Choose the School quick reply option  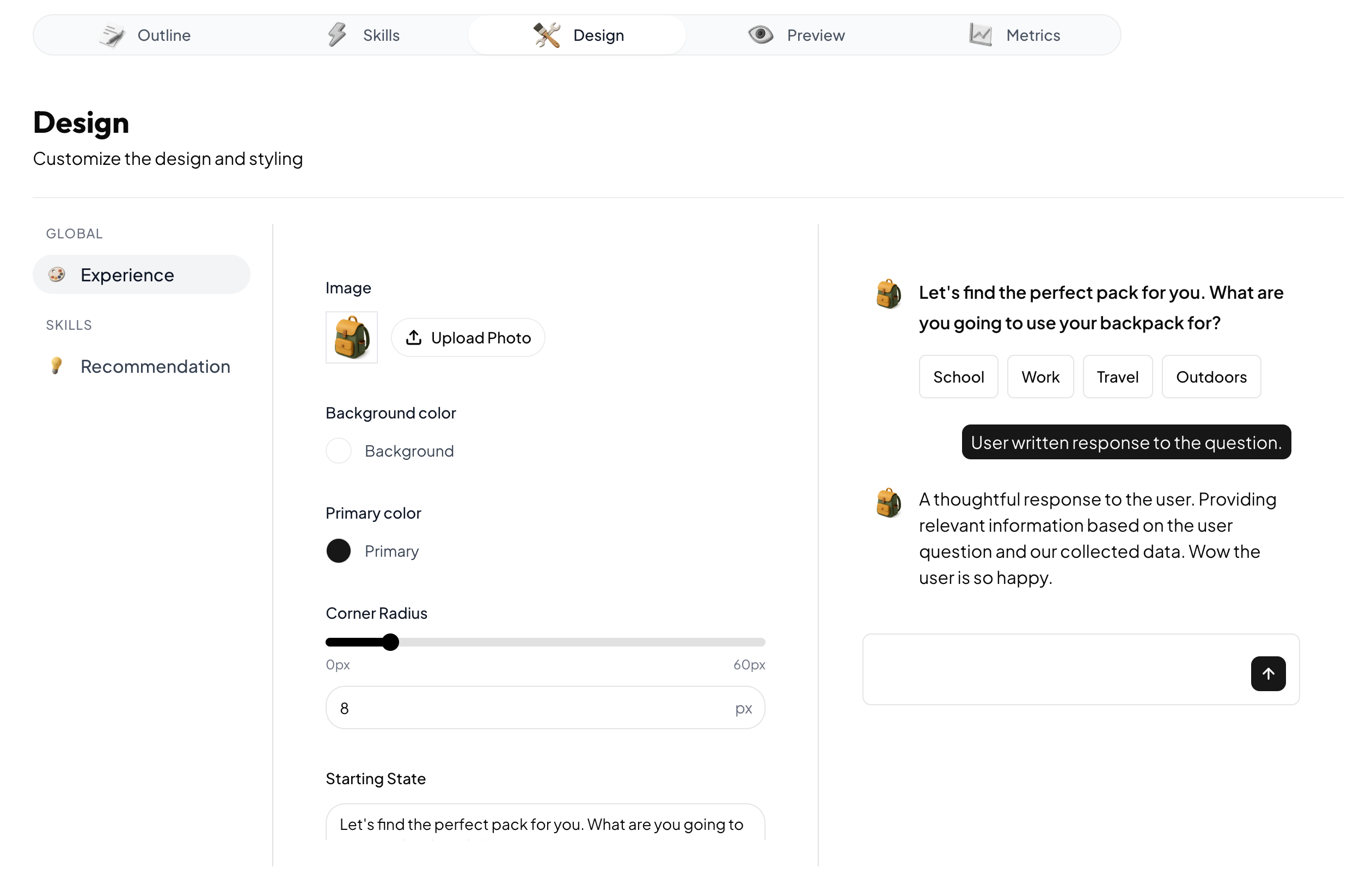958,377
